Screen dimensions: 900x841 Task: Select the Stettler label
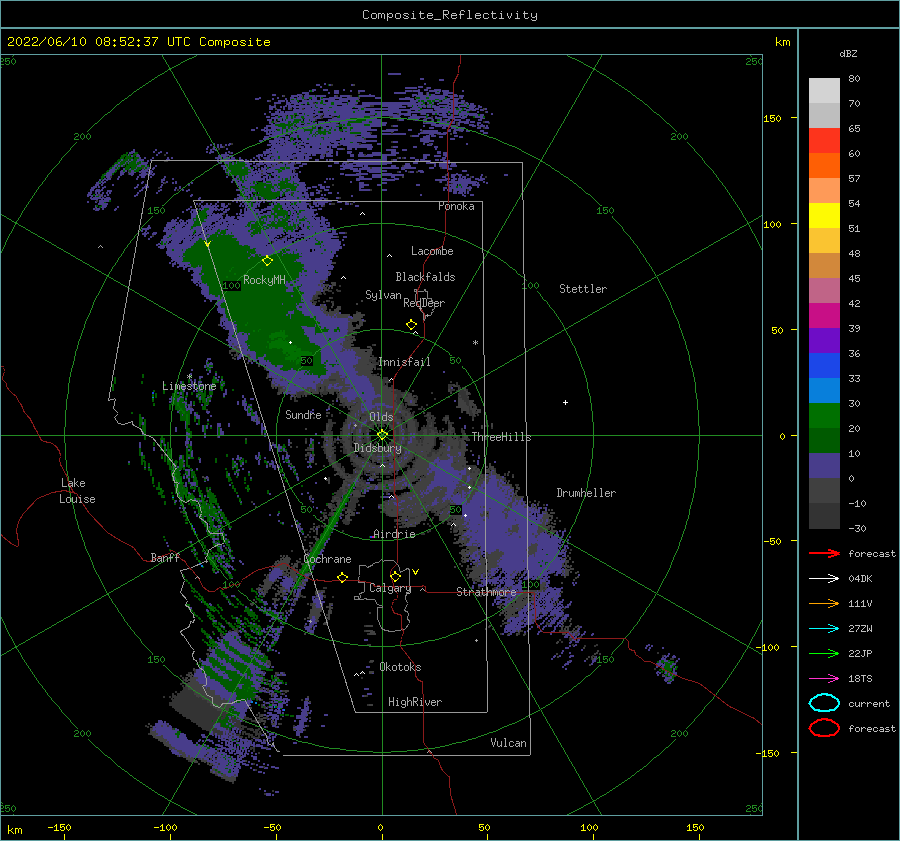click(583, 289)
